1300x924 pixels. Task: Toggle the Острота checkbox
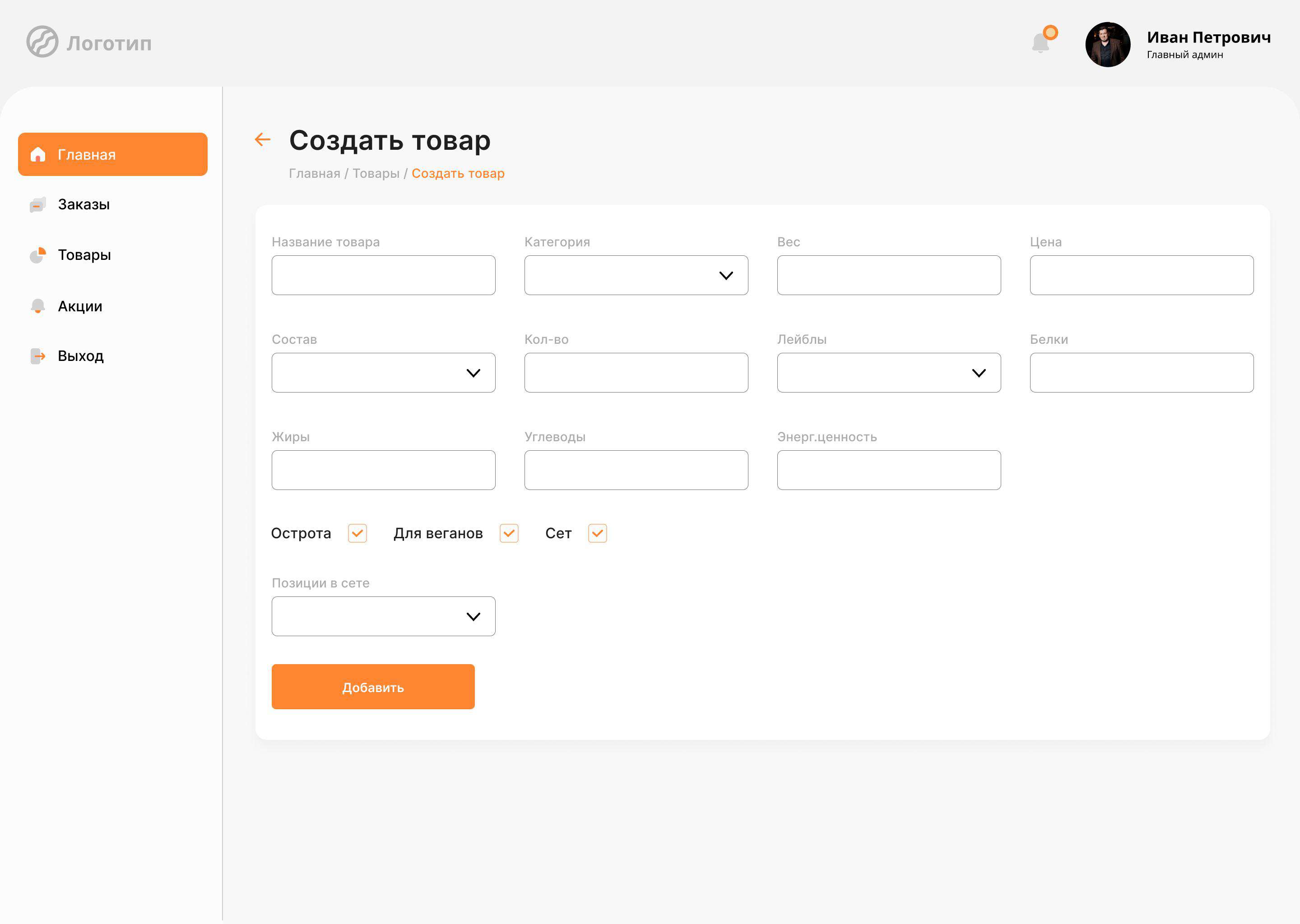[357, 533]
